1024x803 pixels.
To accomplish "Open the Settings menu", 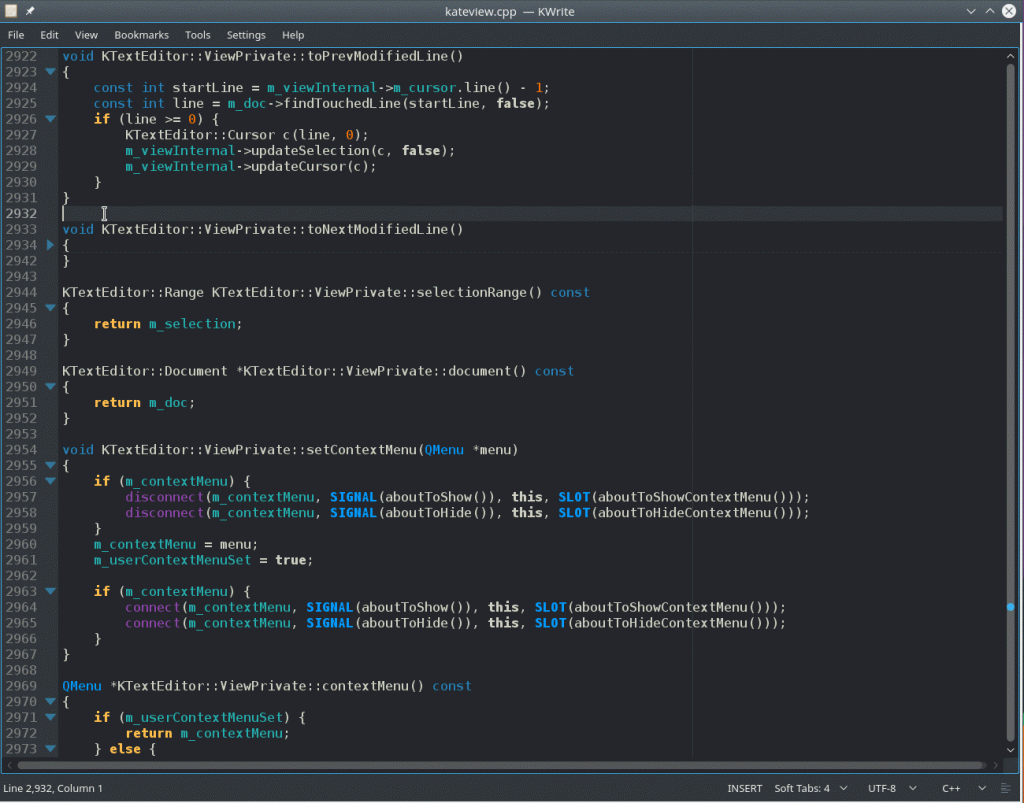I will 246,35.
